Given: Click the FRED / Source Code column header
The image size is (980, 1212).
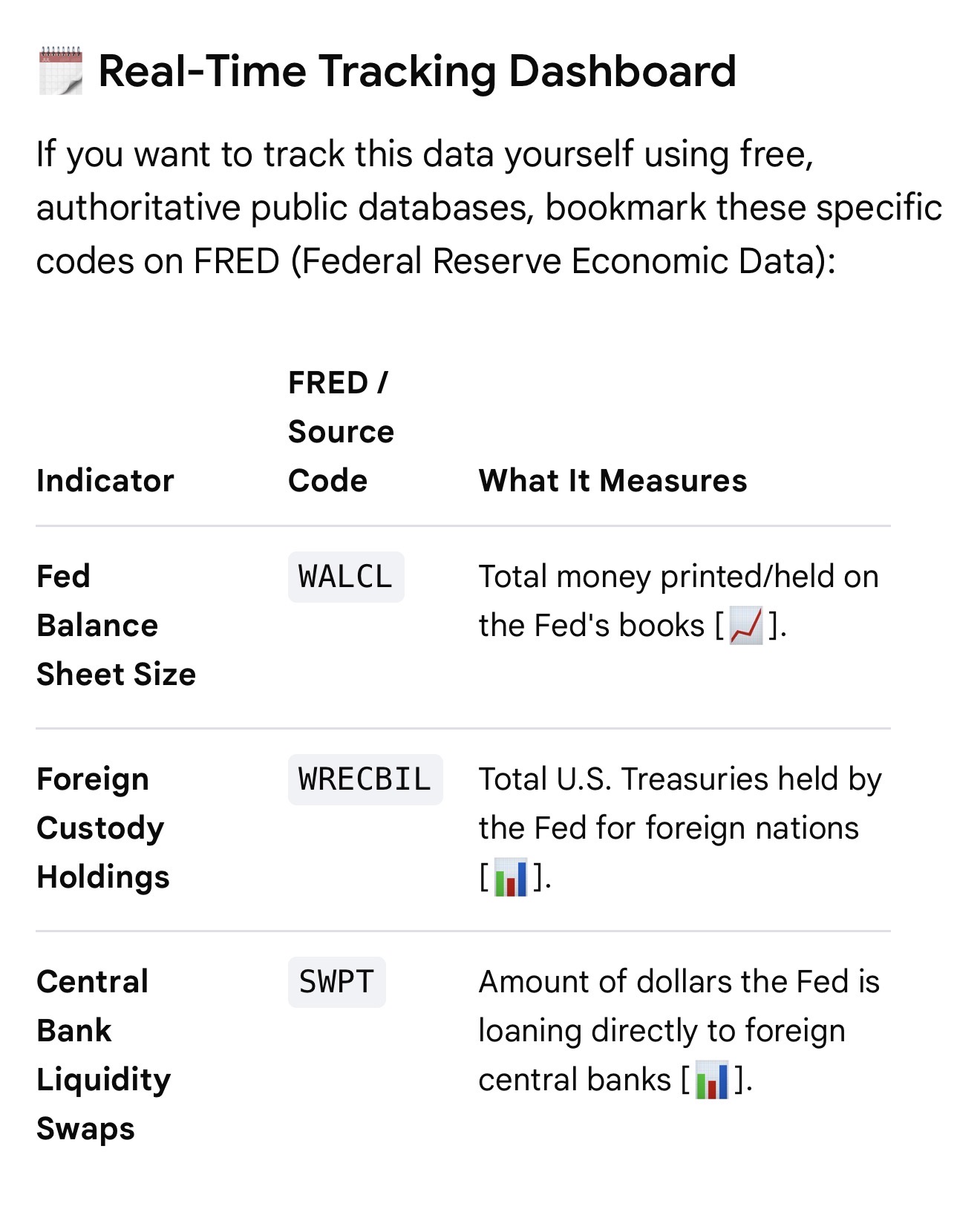Looking at the screenshot, I should [342, 432].
